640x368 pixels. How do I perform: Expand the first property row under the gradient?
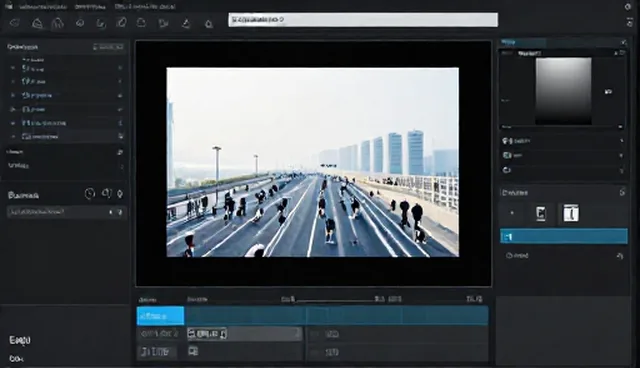[x=563, y=141]
